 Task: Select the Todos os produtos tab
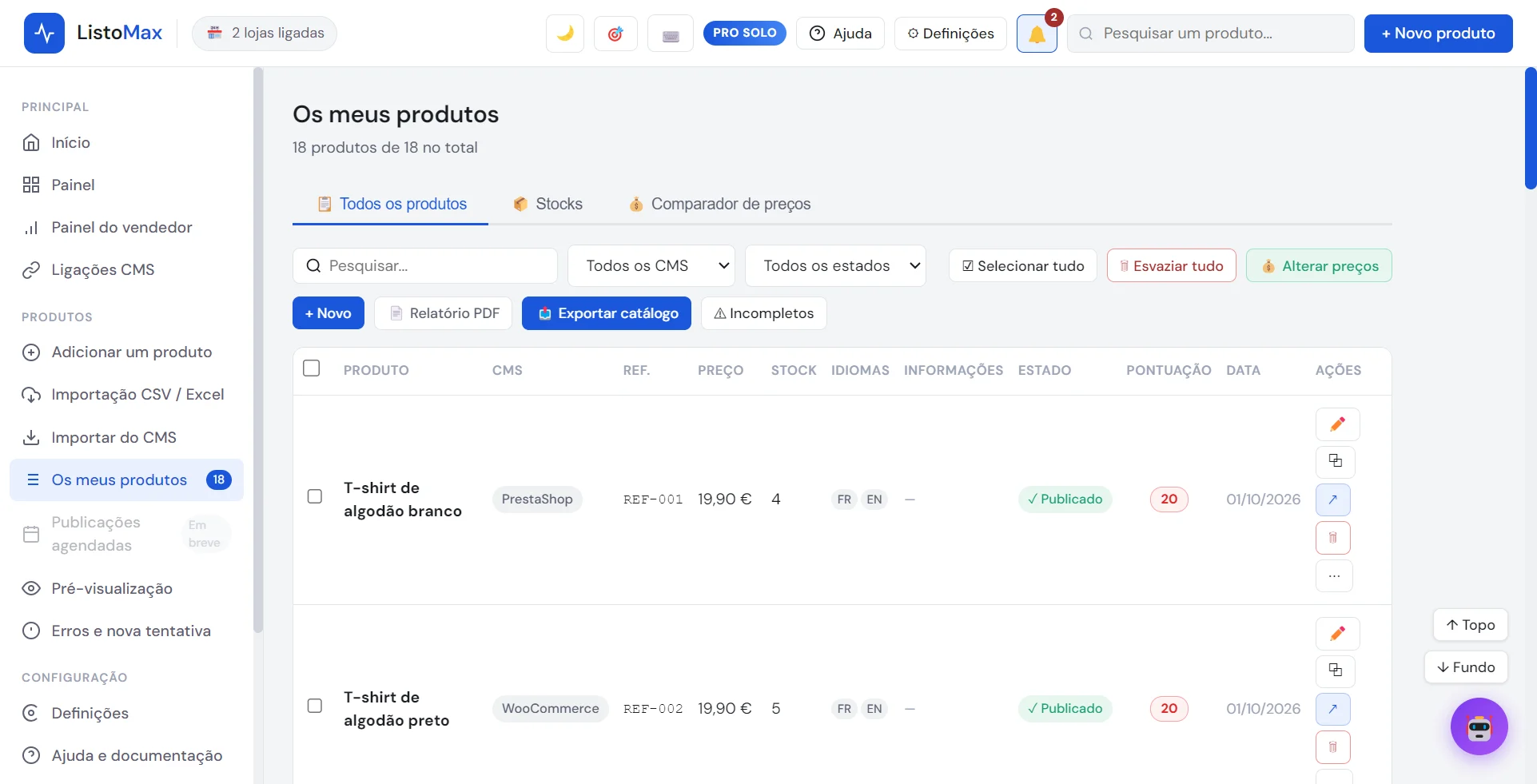click(391, 205)
